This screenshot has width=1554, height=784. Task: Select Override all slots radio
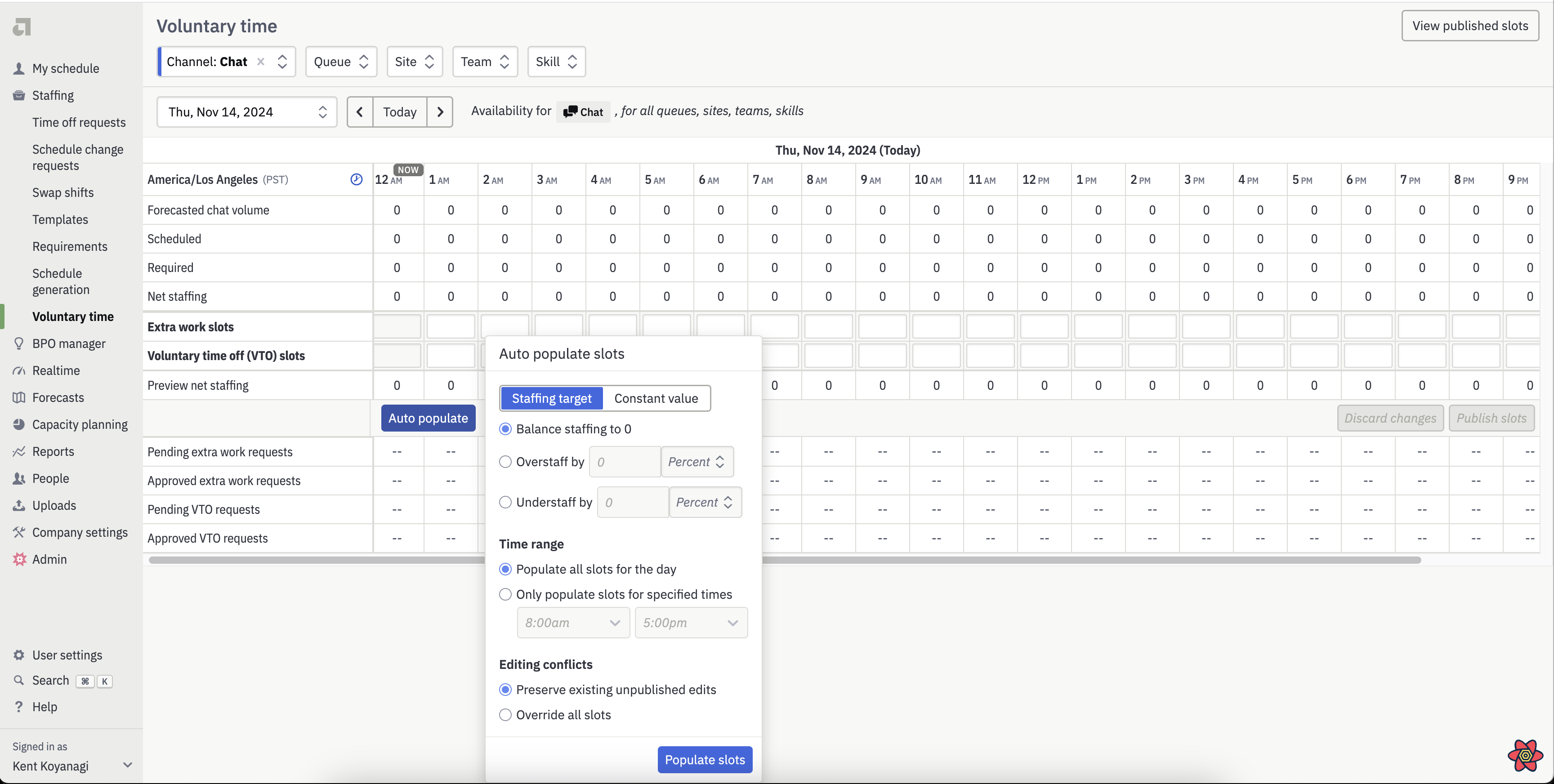pos(505,715)
